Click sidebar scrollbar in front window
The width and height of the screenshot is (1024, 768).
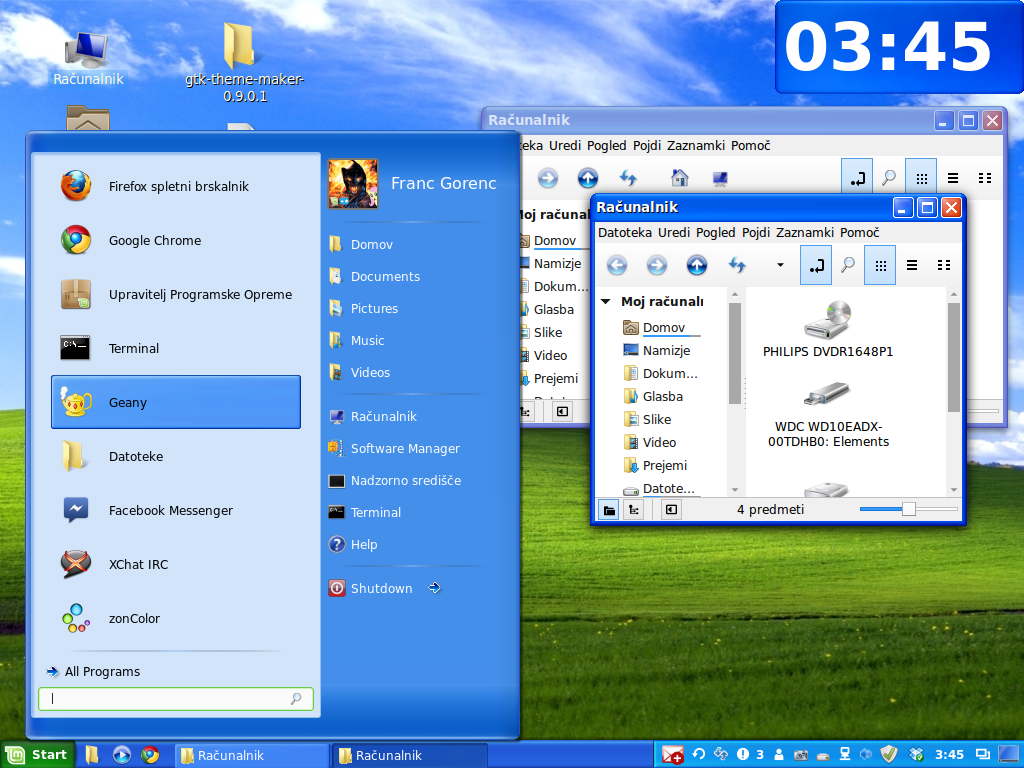click(x=735, y=353)
